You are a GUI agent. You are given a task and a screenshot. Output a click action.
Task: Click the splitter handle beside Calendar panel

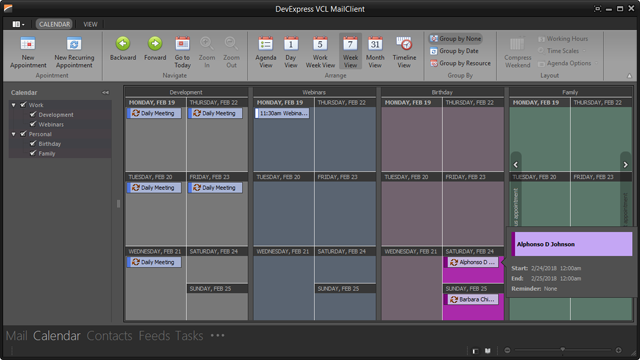tap(118, 203)
